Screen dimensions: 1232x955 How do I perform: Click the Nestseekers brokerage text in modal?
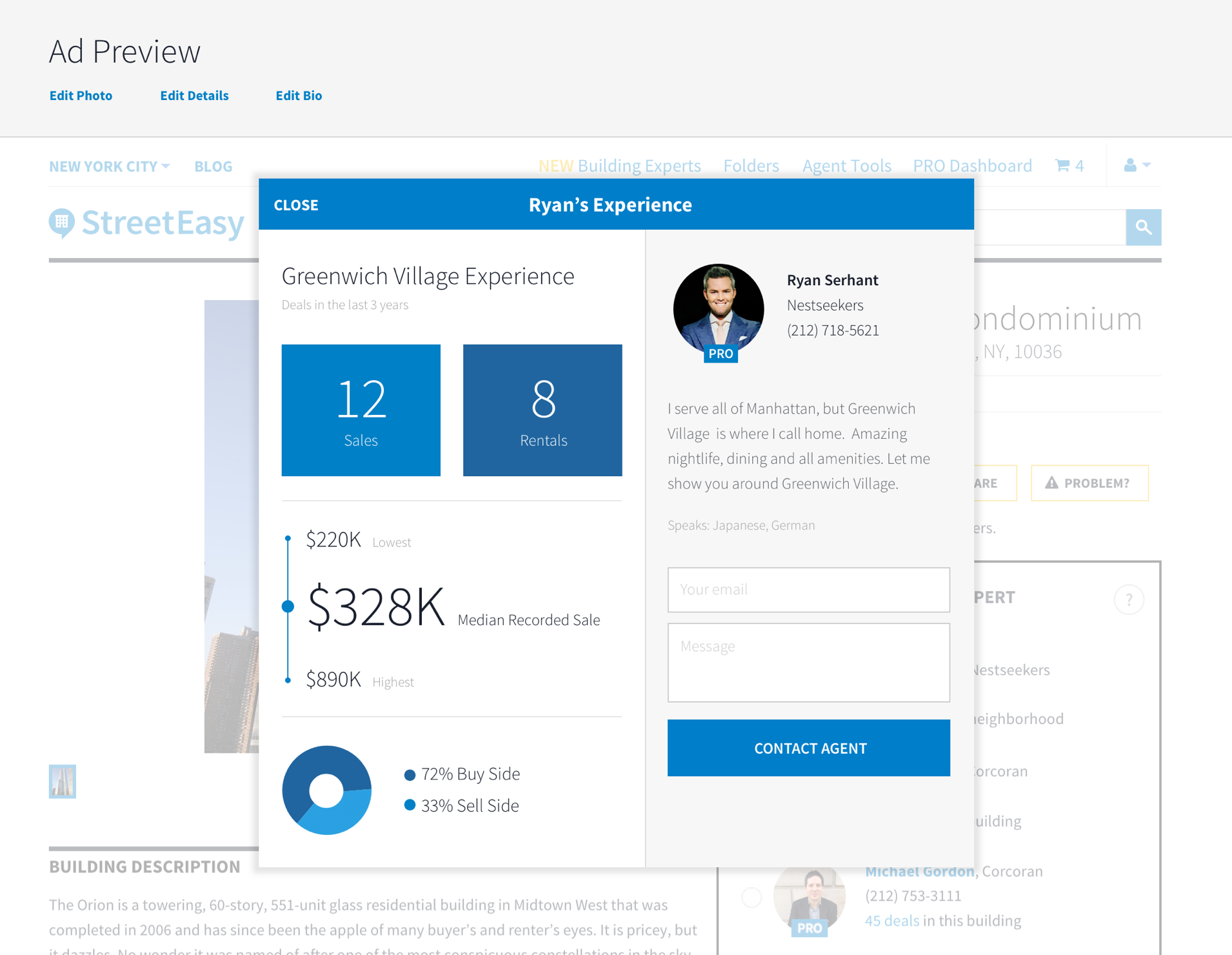click(825, 305)
